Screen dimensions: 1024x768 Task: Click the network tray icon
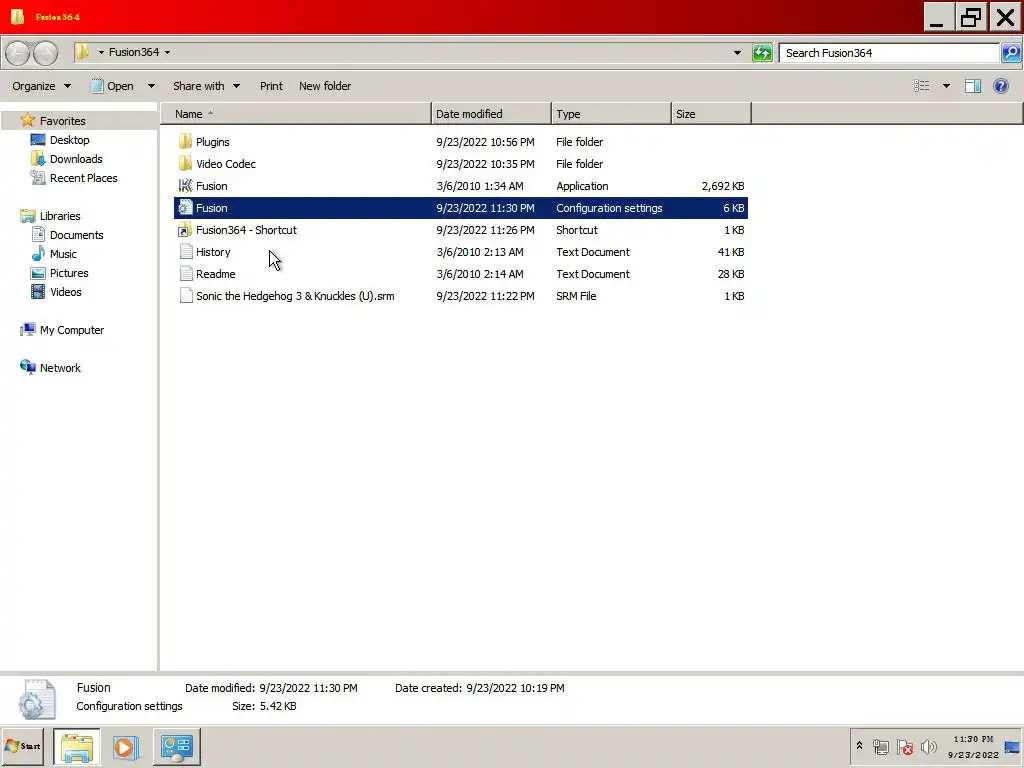click(880, 746)
